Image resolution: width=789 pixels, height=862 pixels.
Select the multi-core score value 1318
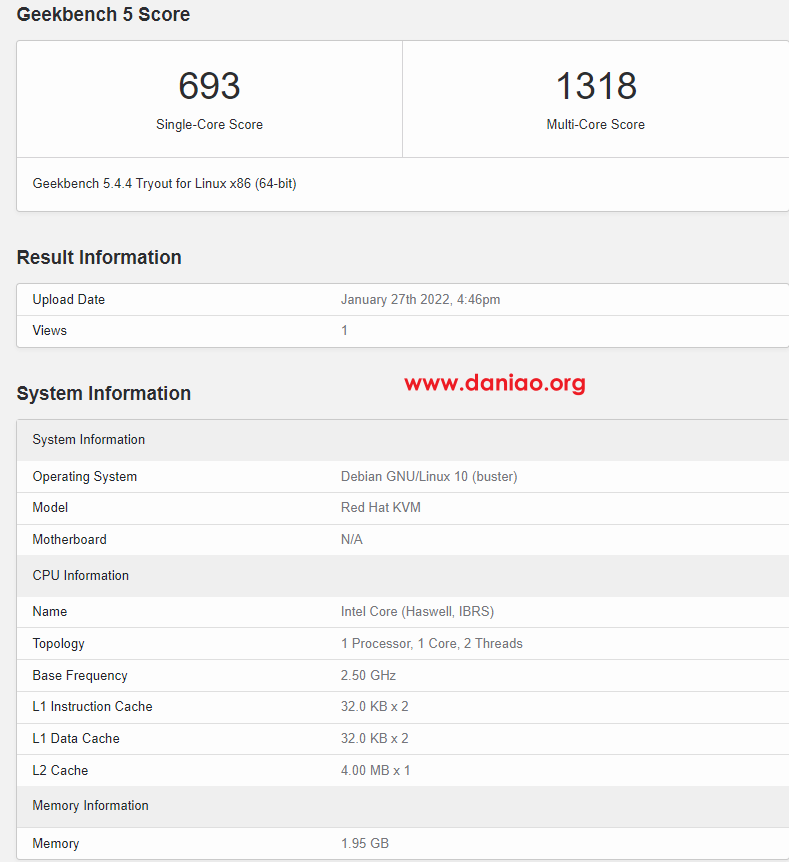pyautogui.click(x=596, y=86)
